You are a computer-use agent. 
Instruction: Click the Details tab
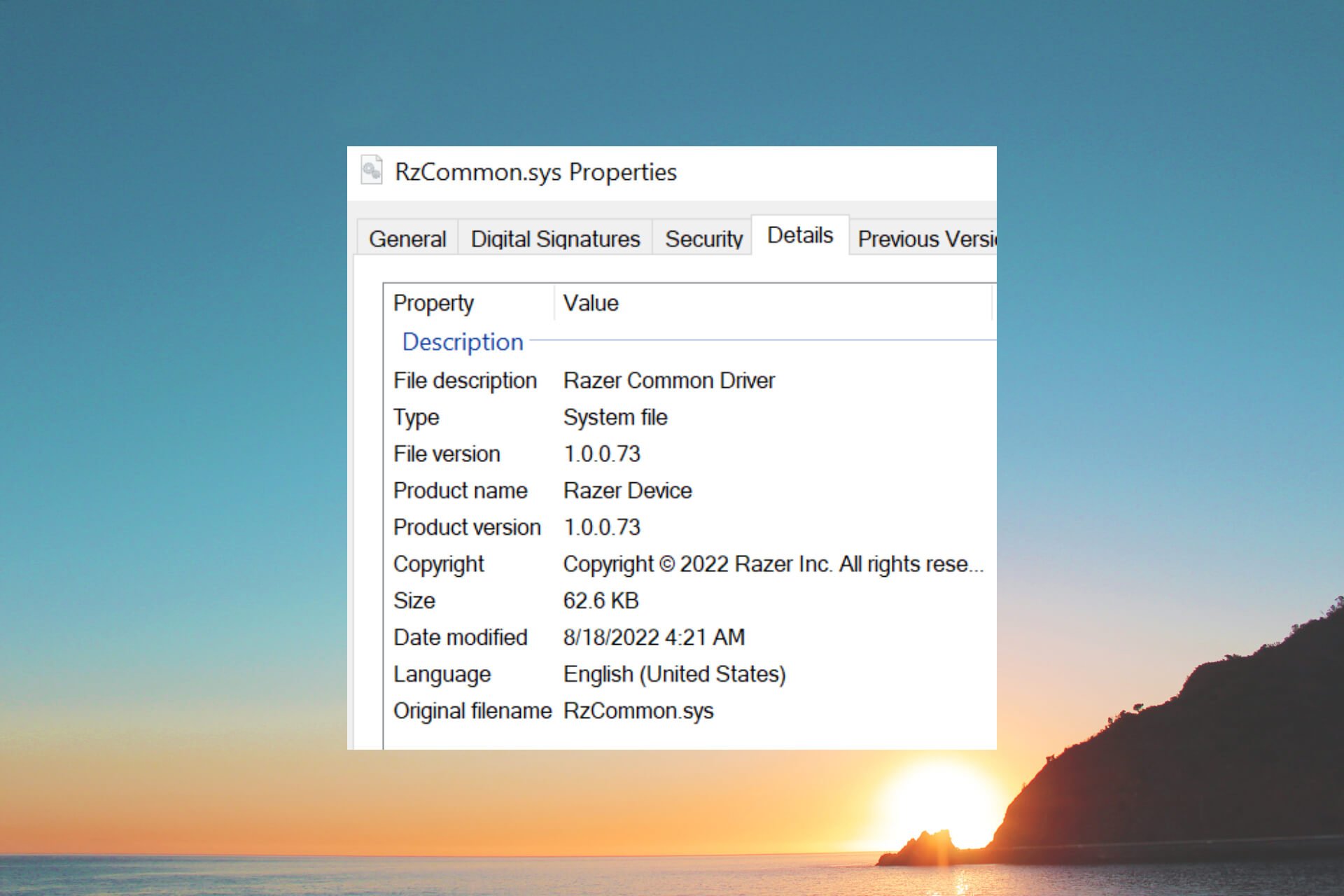click(800, 236)
